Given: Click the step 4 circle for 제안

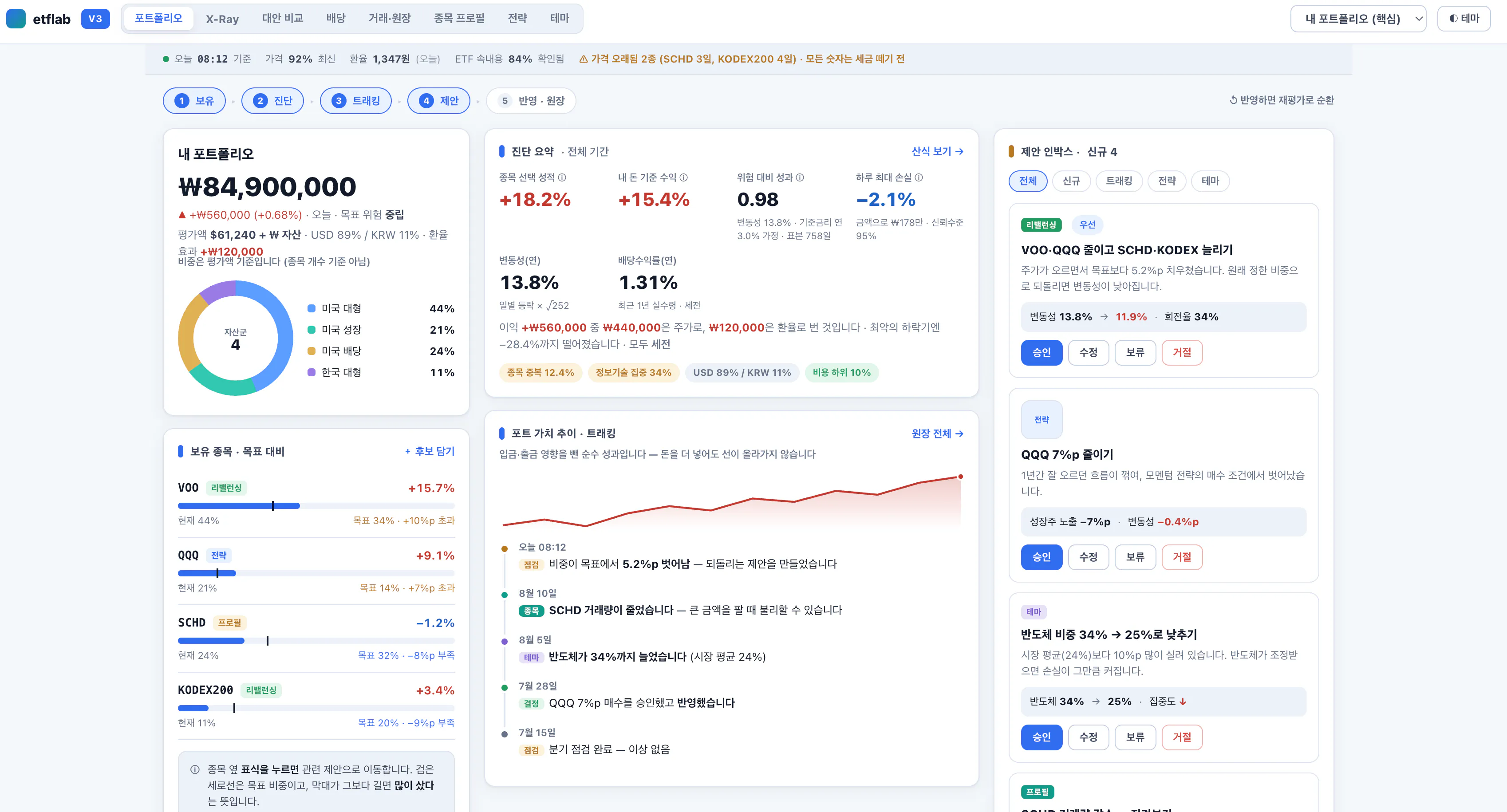Looking at the screenshot, I should pyautogui.click(x=426, y=101).
